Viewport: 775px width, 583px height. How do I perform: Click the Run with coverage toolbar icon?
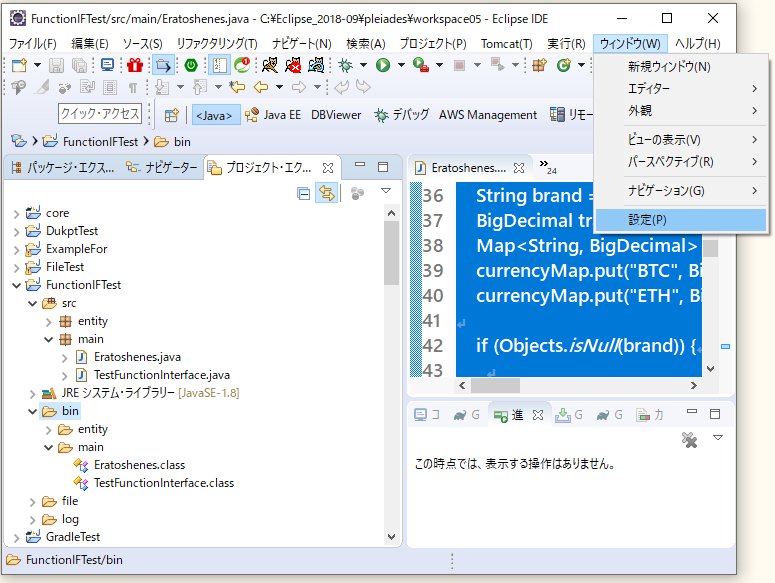421,65
